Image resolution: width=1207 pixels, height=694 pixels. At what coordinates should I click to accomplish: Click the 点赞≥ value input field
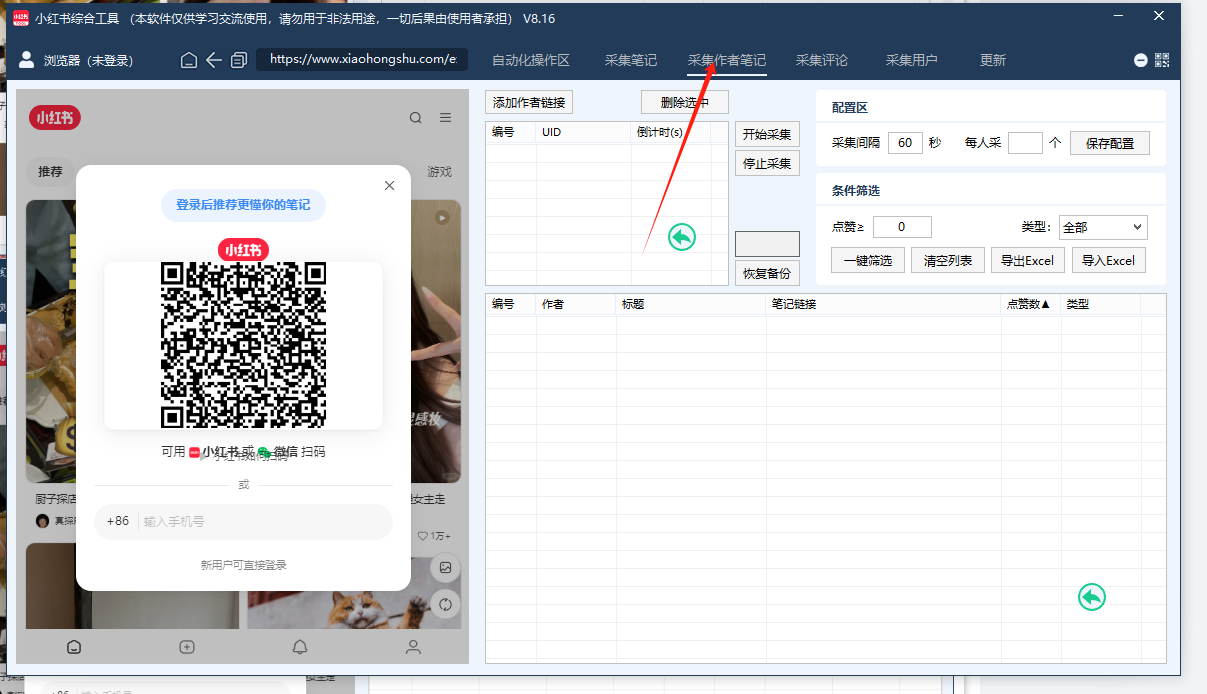click(x=902, y=227)
